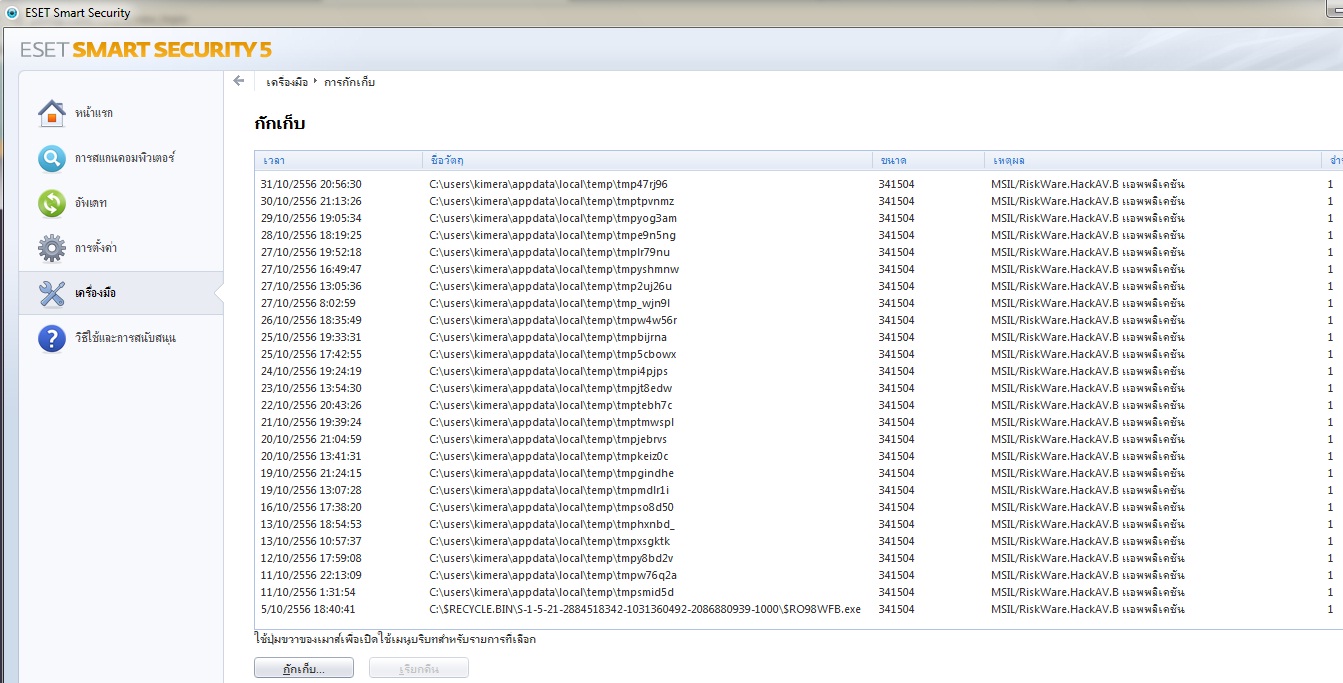This screenshot has height=683, width=1343.
Task: Select row with file tmpkeiz0c
Action: [x=798, y=456]
